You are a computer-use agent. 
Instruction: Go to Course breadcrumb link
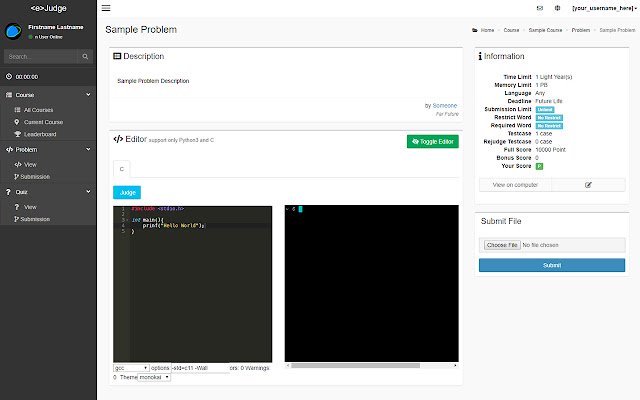point(511,30)
